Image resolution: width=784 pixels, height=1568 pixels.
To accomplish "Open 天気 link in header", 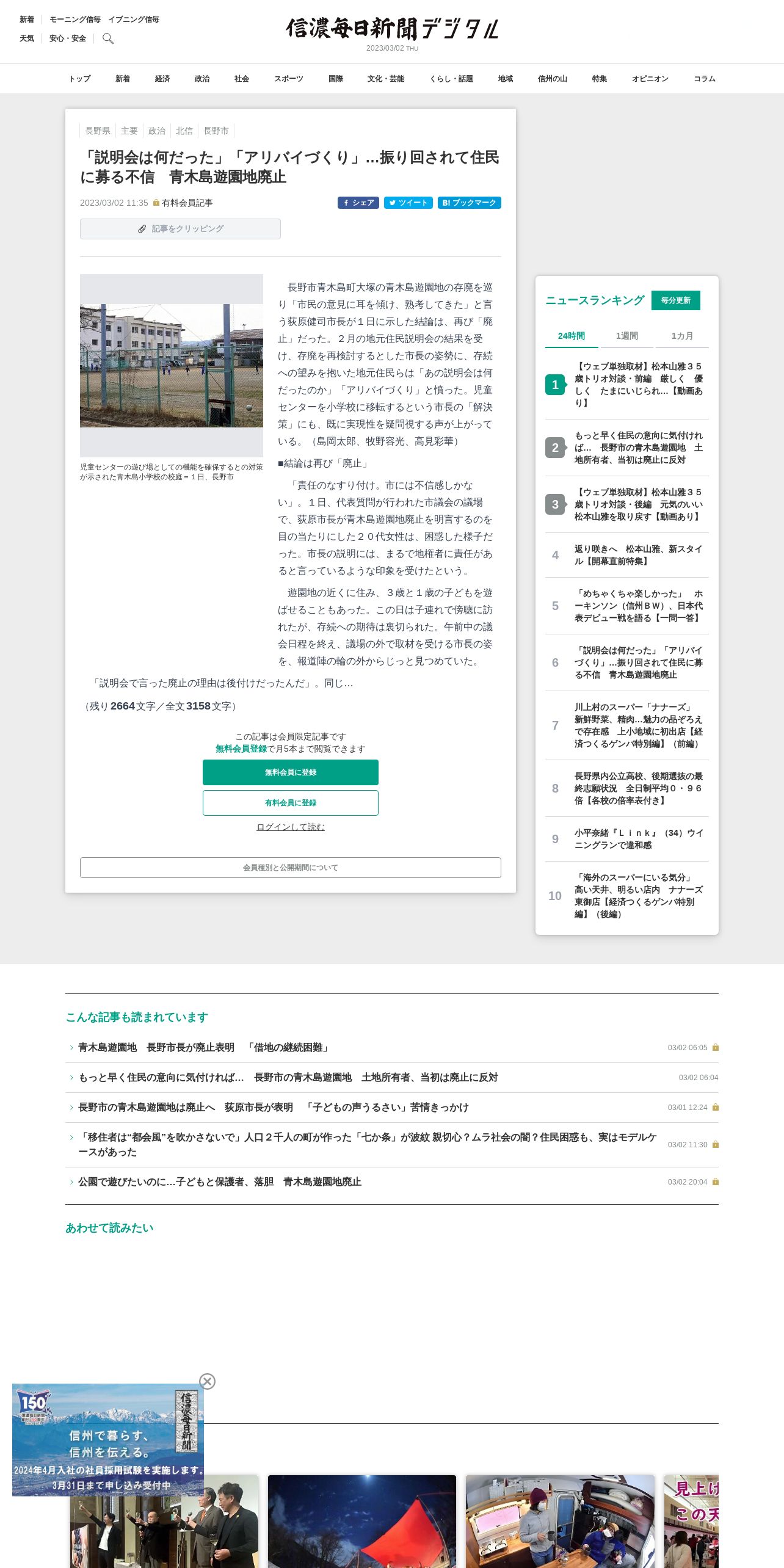I will point(27,38).
